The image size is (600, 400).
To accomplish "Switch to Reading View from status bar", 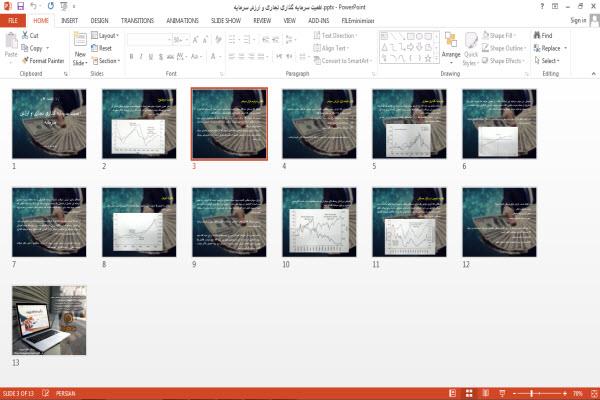I will tap(486, 393).
